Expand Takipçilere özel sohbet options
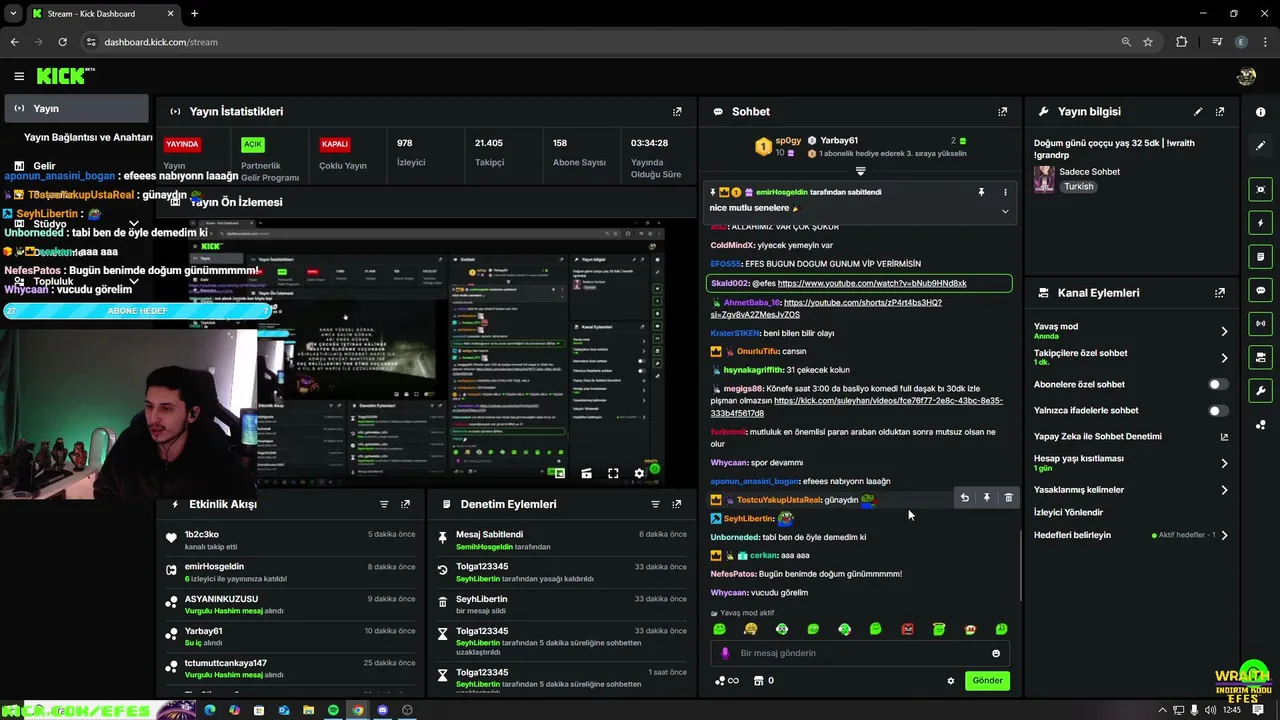Screen dimensions: 1280x720 [1224, 357]
